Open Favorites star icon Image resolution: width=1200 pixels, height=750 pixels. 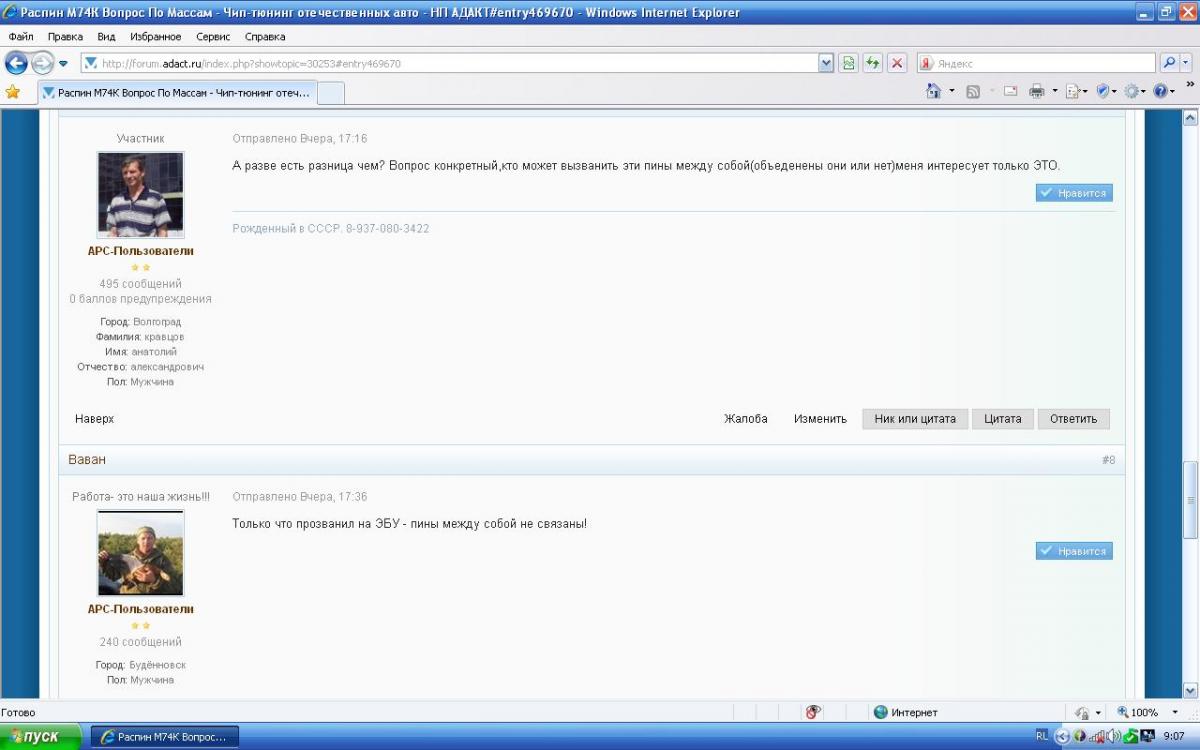point(13,92)
